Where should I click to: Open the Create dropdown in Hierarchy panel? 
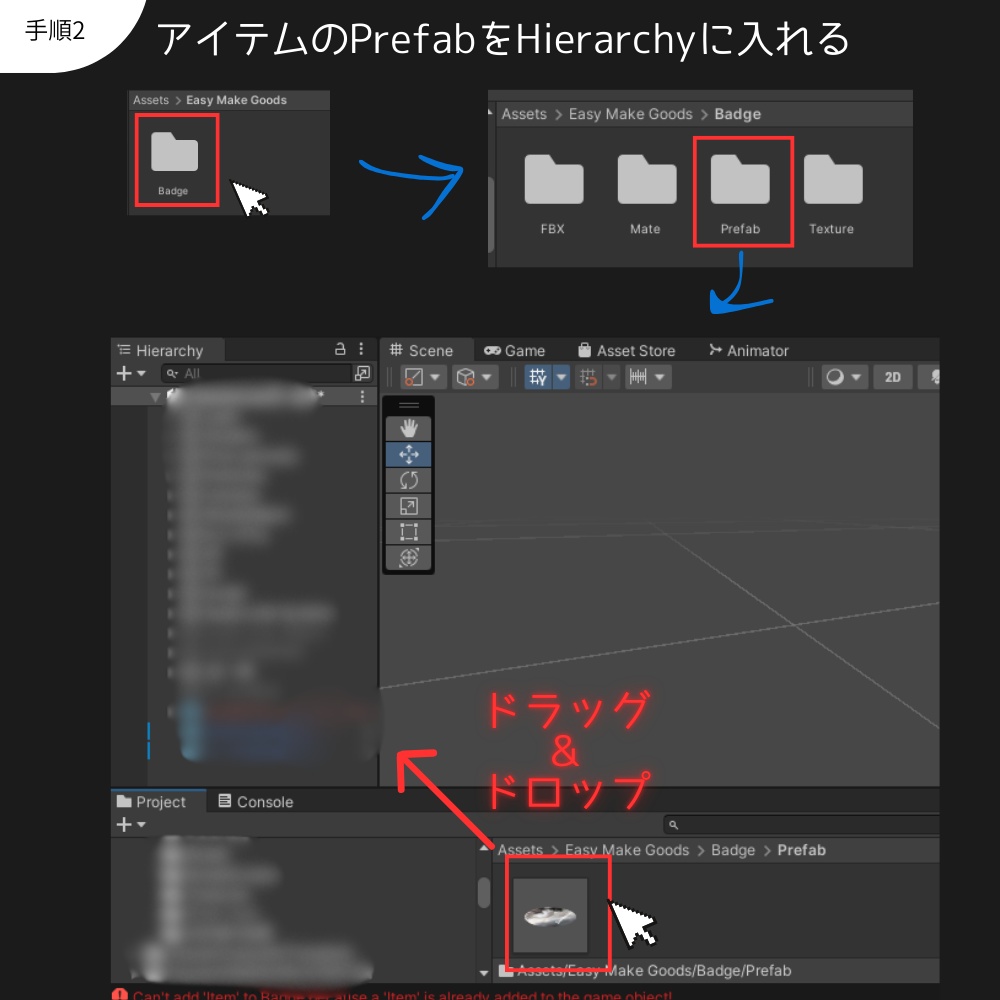[125, 373]
